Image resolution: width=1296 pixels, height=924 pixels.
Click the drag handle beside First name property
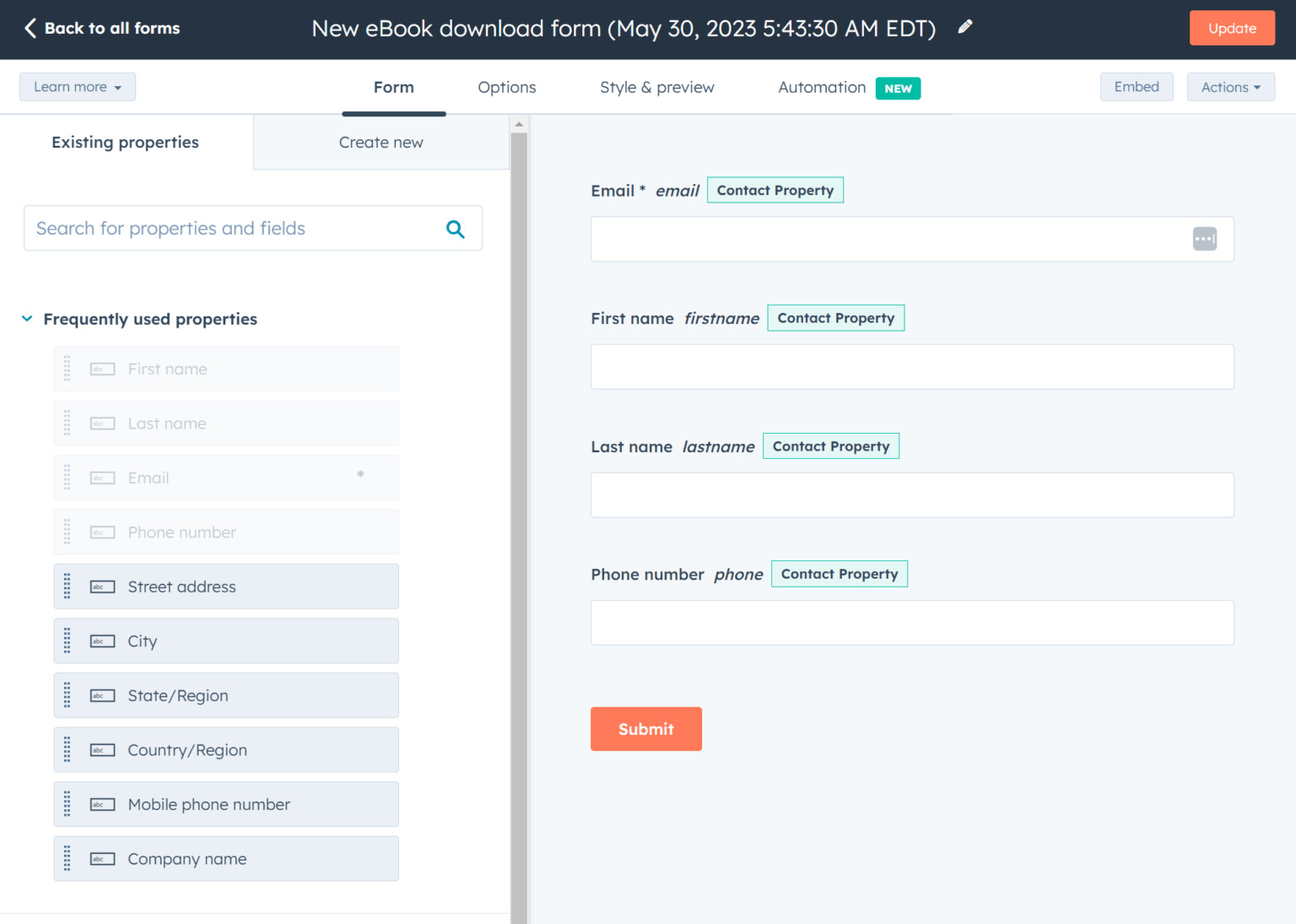(x=67, y=369)
